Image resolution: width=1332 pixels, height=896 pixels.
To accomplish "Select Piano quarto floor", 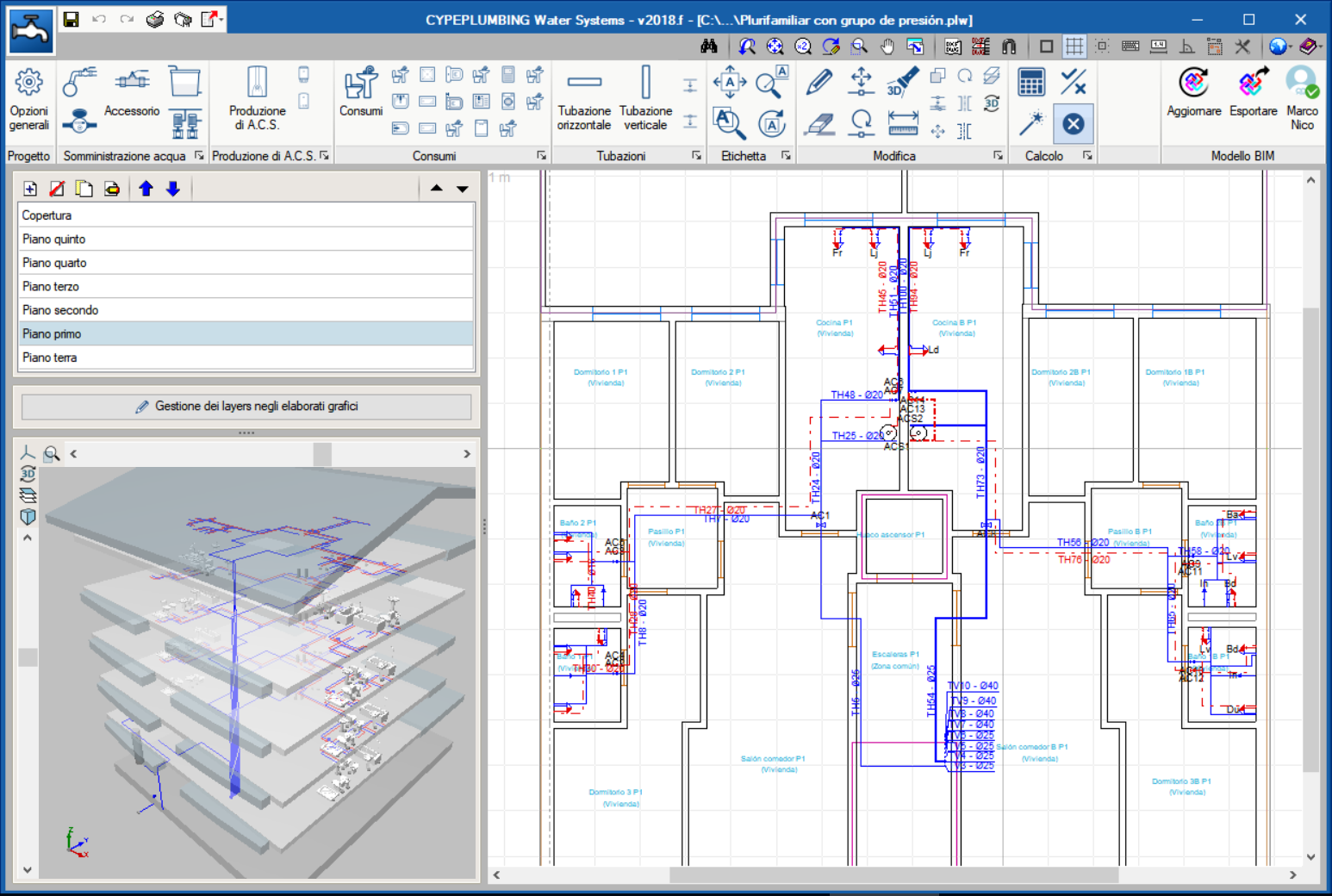I will (246, 263).
